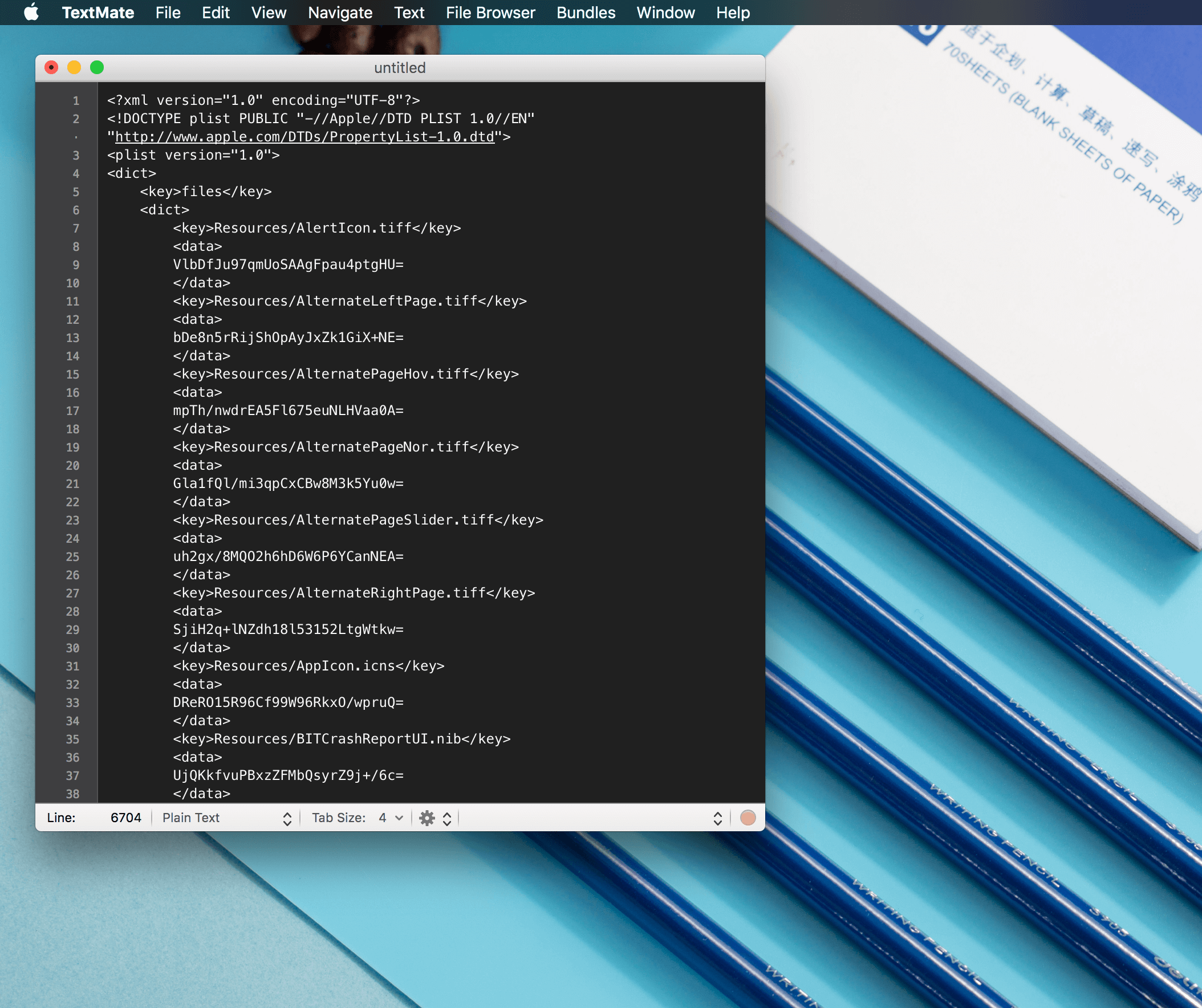Toggle the macro record button
The image size is (1202, 1008).
pos(748,818)
